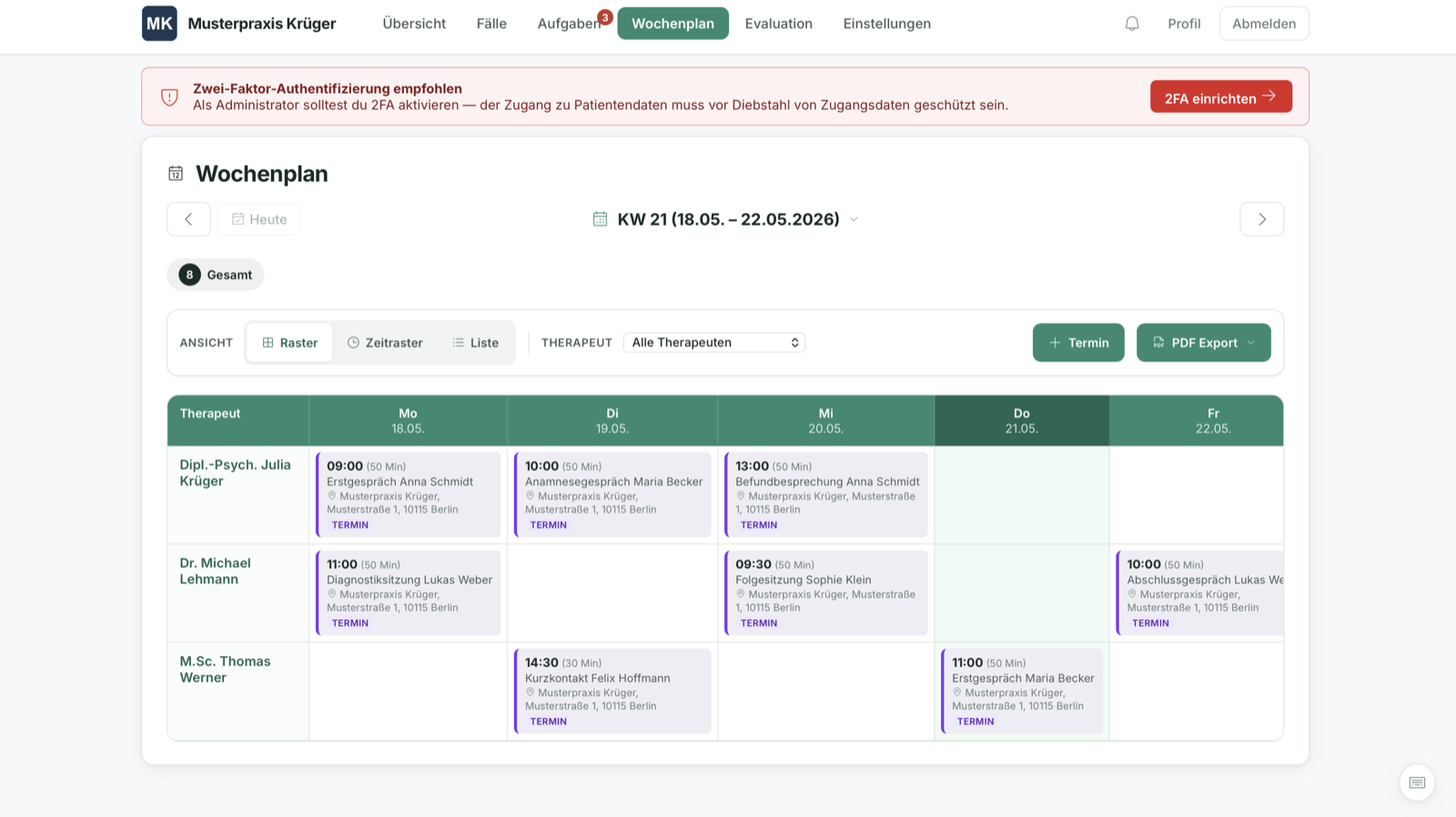
Task: Open therapist Dipl.-Psych. Julia Krüger
Action: pyautogui.click(x=235, y=473)
